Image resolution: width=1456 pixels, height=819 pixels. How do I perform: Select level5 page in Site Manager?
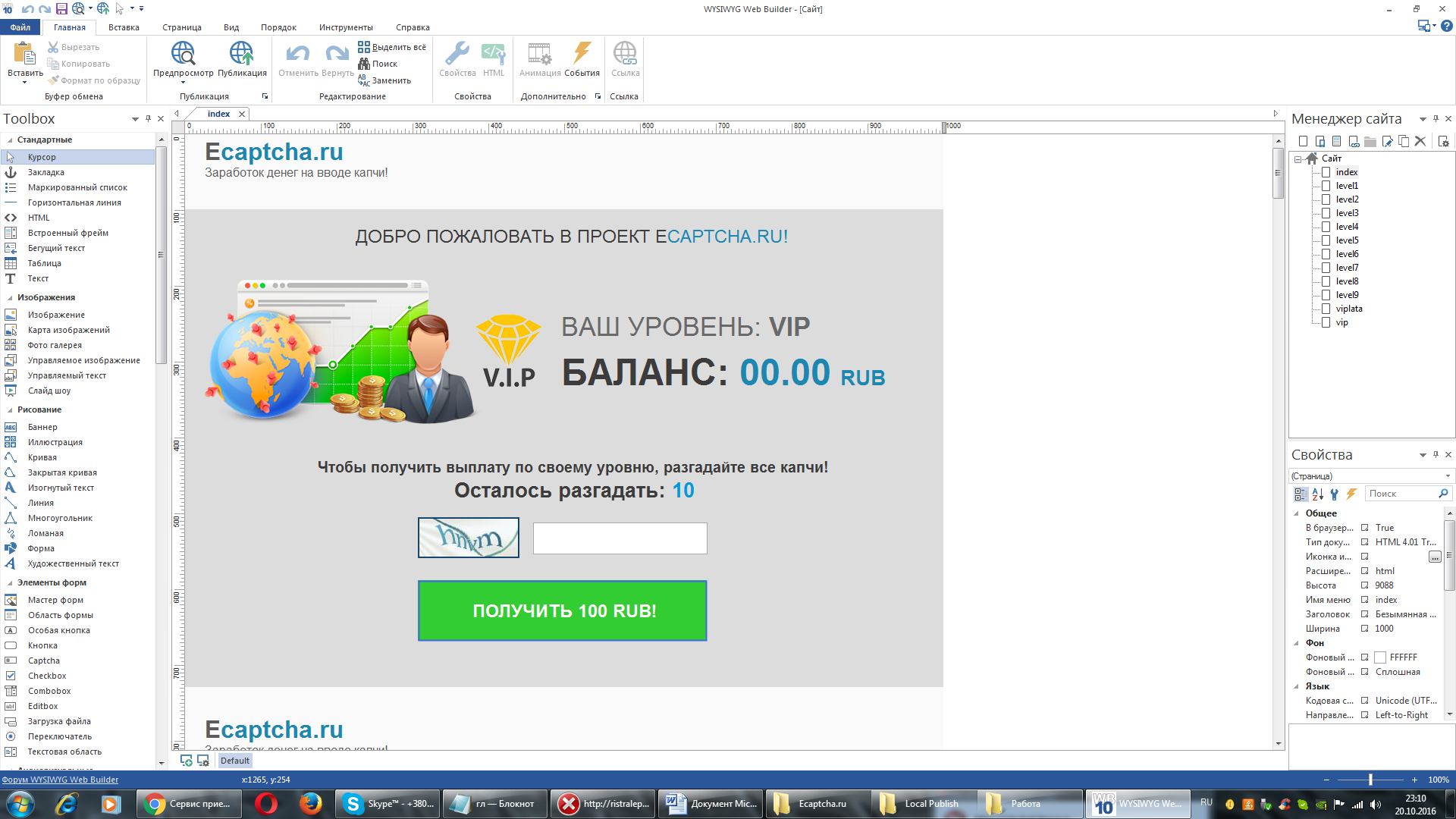pyautogui.click(x=1347, y=240)
